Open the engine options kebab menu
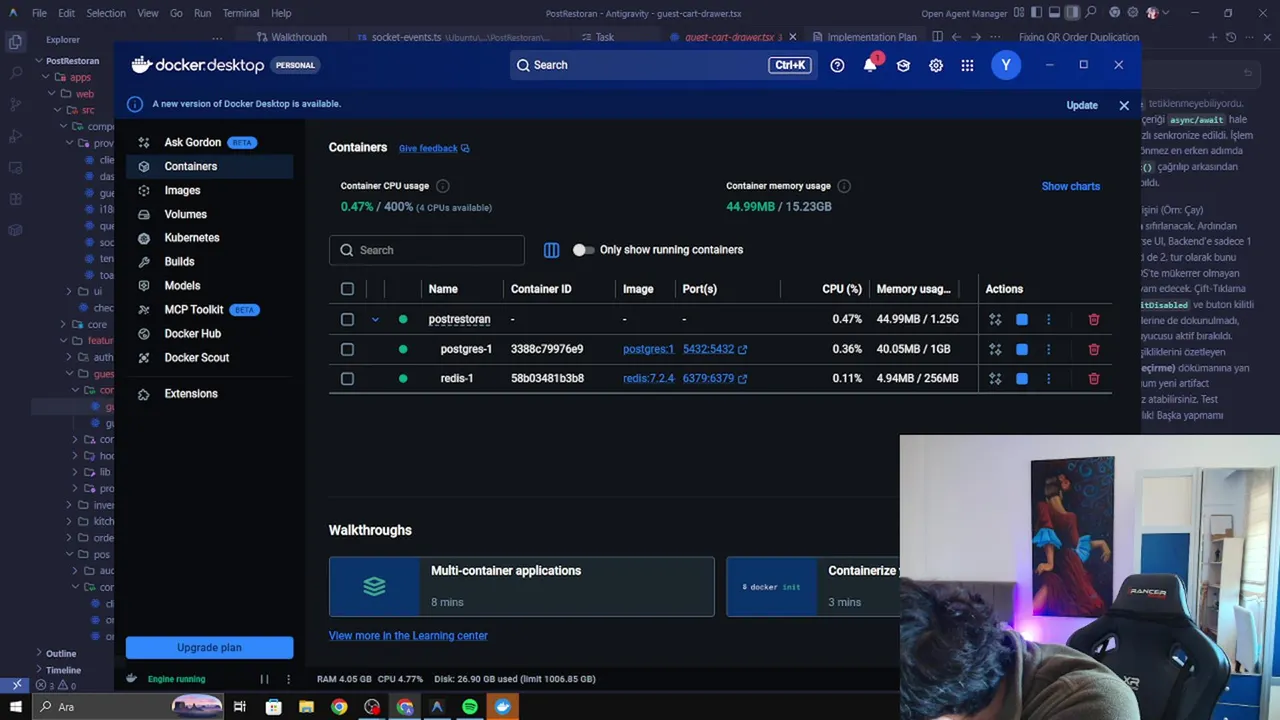1280x720 pixels. point(288,679)
